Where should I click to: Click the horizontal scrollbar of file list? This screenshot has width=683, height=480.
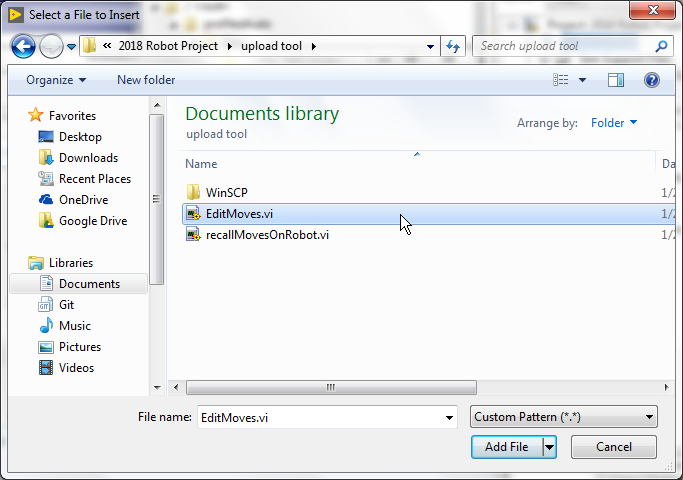[x=330, y=386]
